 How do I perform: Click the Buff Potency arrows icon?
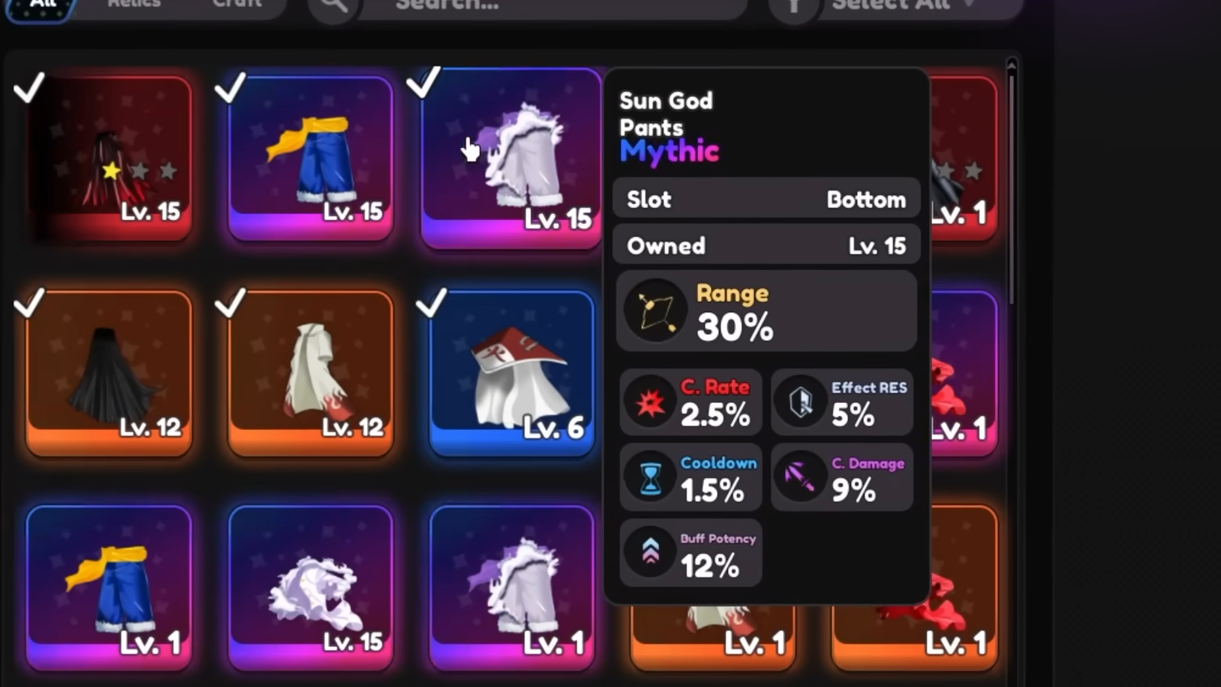650,552
